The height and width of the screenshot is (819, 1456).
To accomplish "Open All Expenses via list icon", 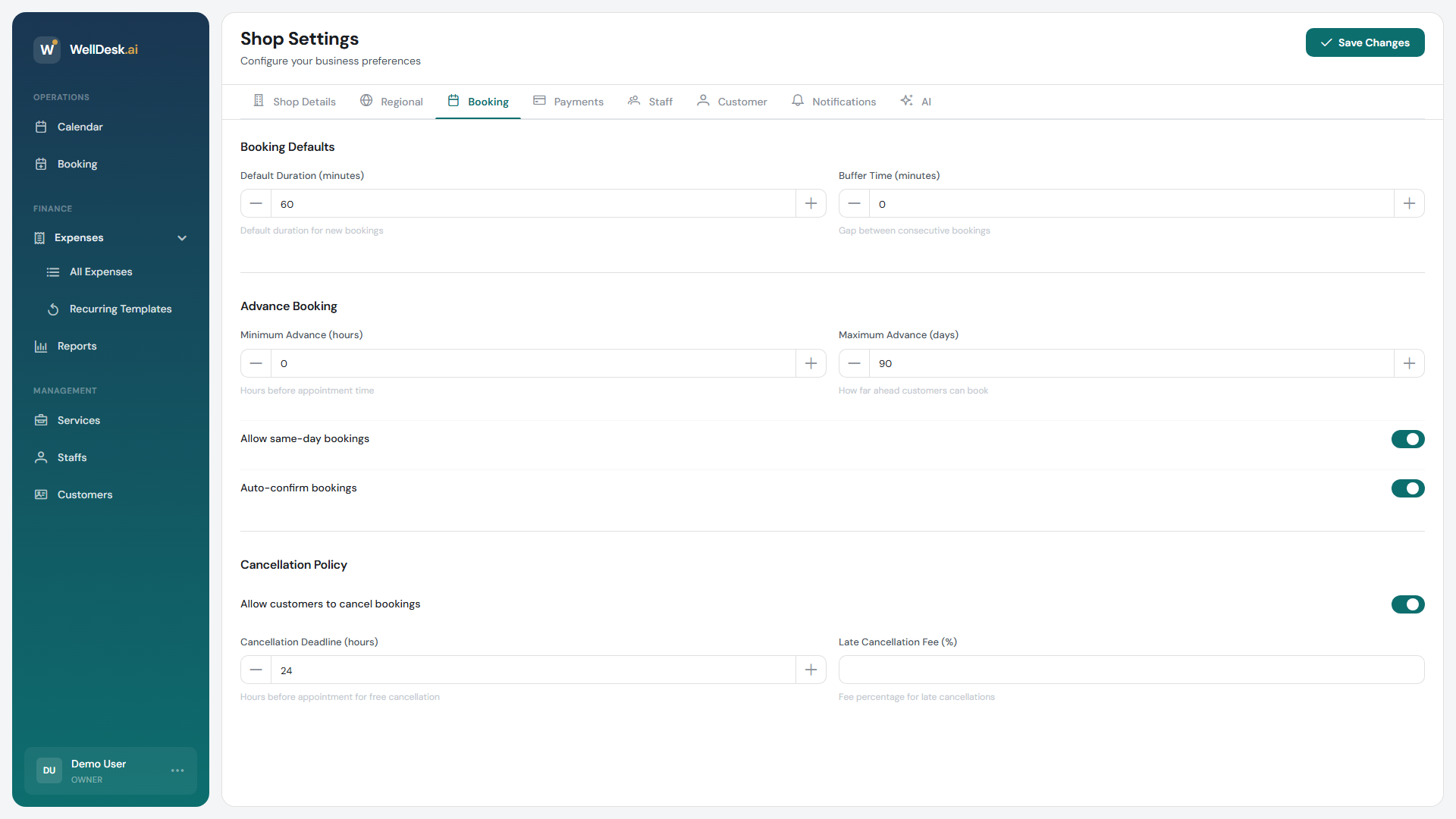I will click(x=53, y=271).
